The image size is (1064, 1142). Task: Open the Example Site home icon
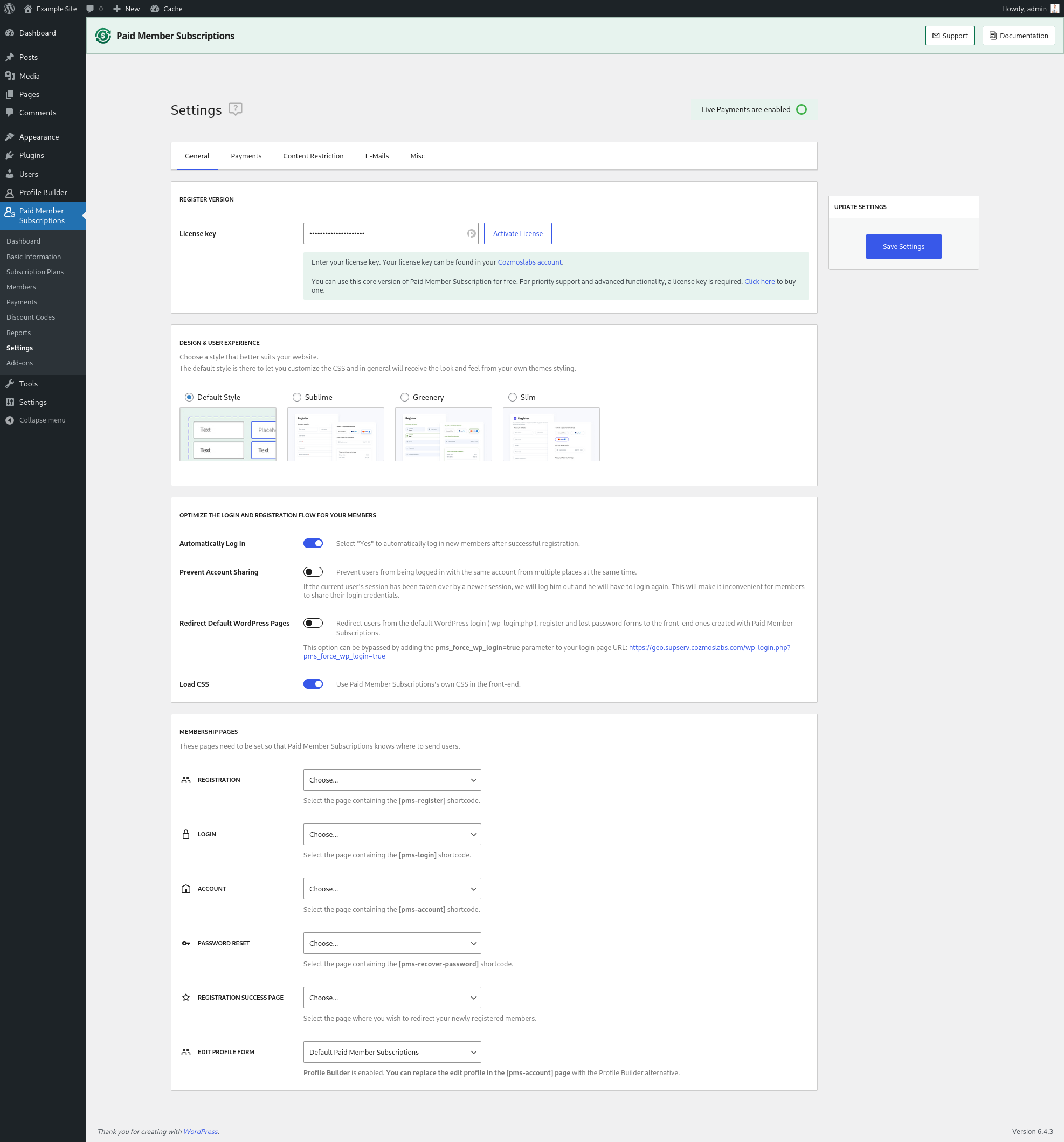(27, 9)
